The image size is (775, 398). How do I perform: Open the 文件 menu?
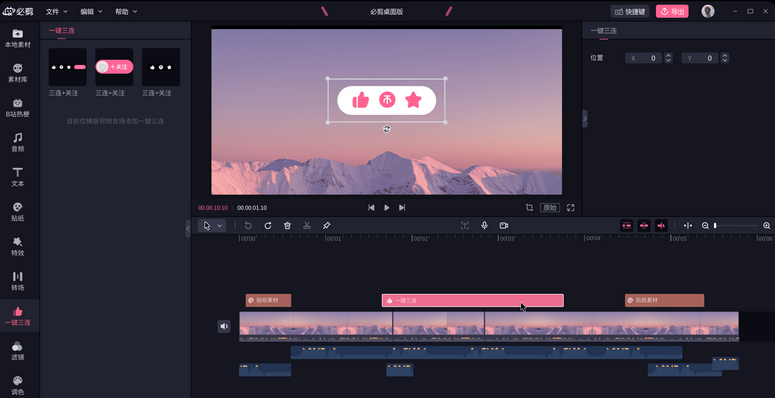(56, 11)
